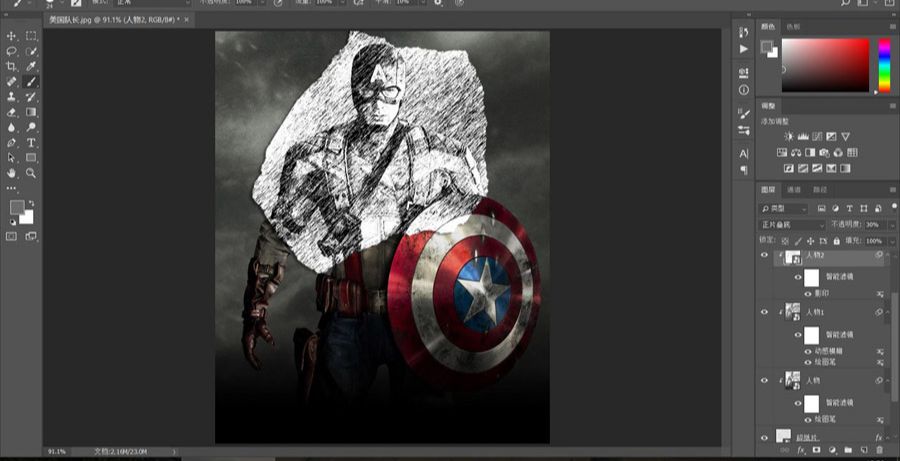The image size is (900, 461).
Task: Hide the bottom background layer
Action: tap(765, 438)
